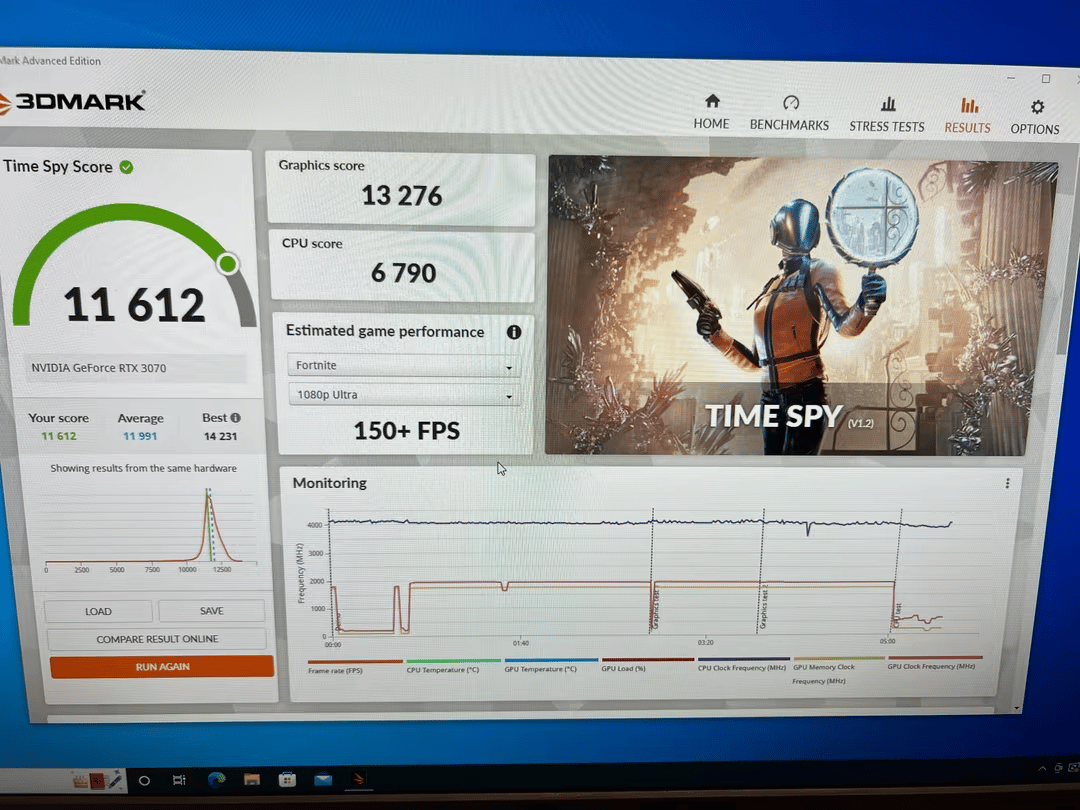Click the HOME tab label
The width and height of the screenshot is (1080, 810).
pos(712,124)
